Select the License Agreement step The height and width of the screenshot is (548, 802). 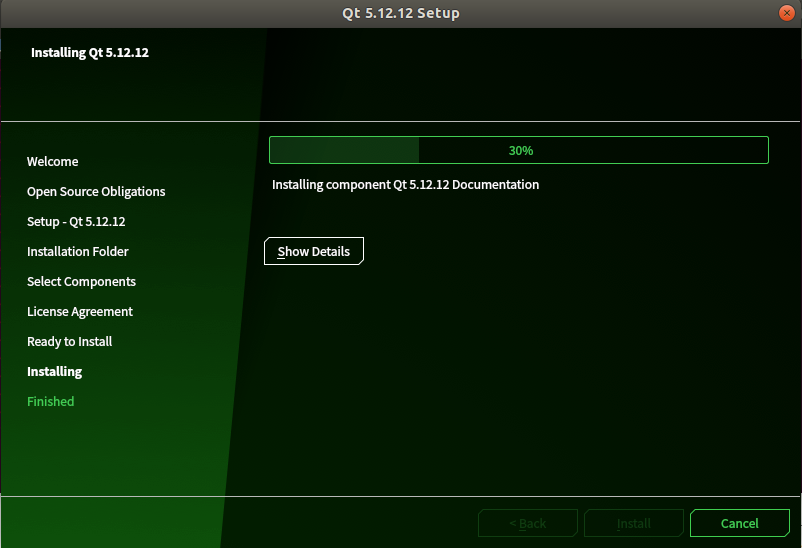80,312
